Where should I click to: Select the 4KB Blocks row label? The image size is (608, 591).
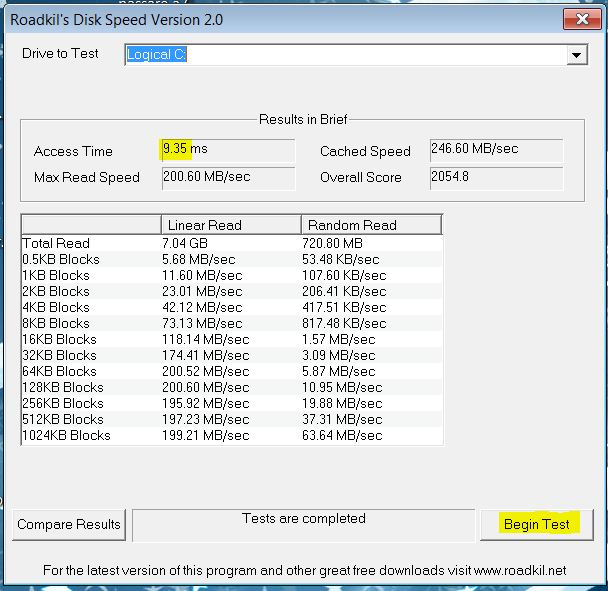point(56,307)
